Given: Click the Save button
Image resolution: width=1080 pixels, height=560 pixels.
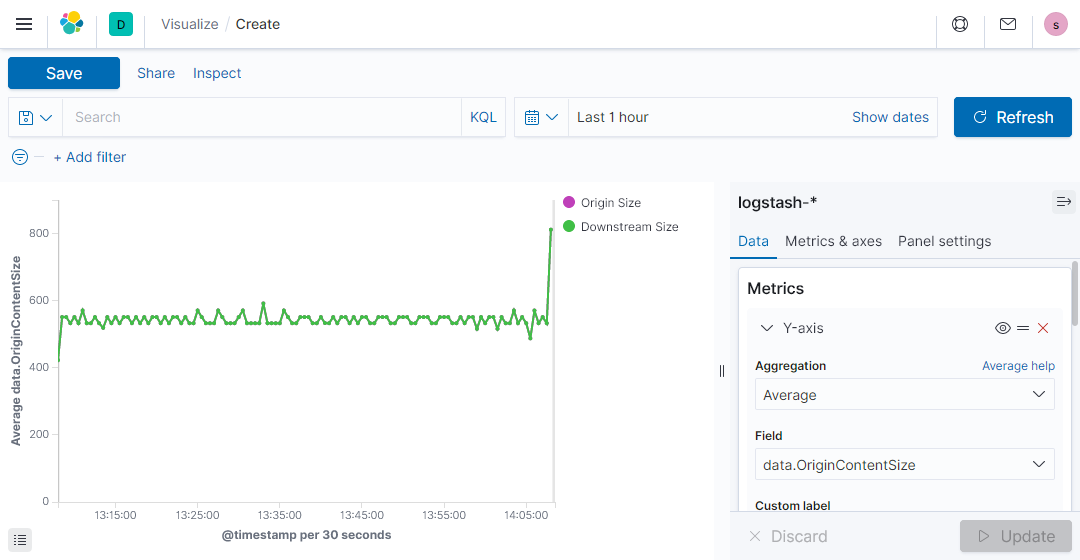Looking at the screenshot, I should [64, 73].
